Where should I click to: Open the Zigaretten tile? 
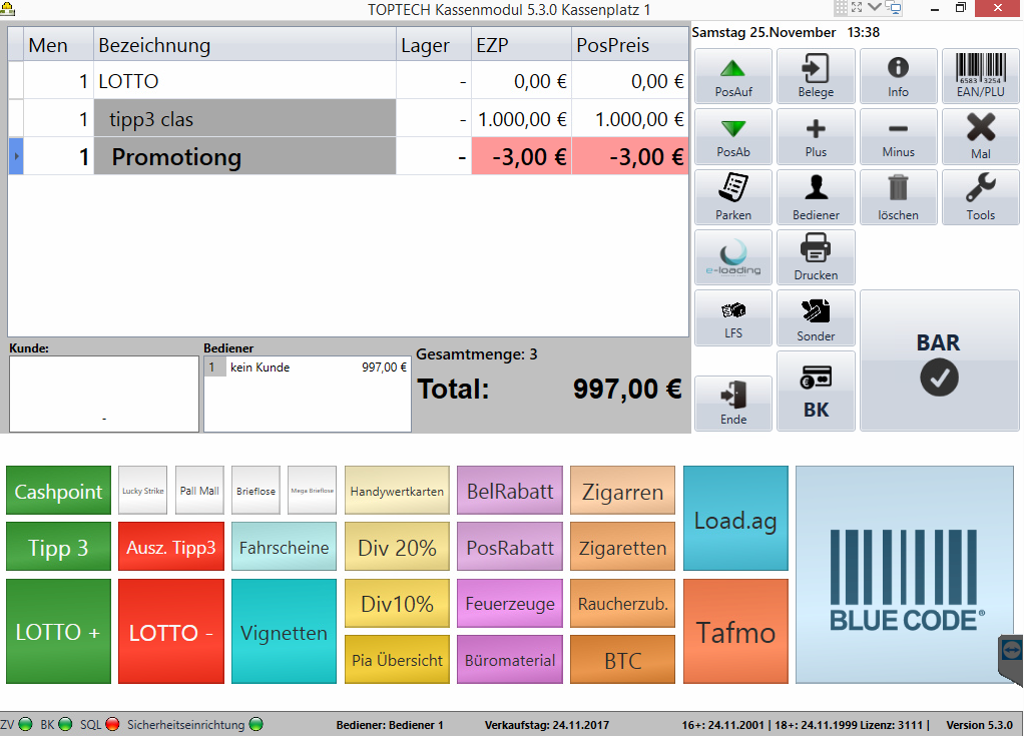click(x=622, y=547)
